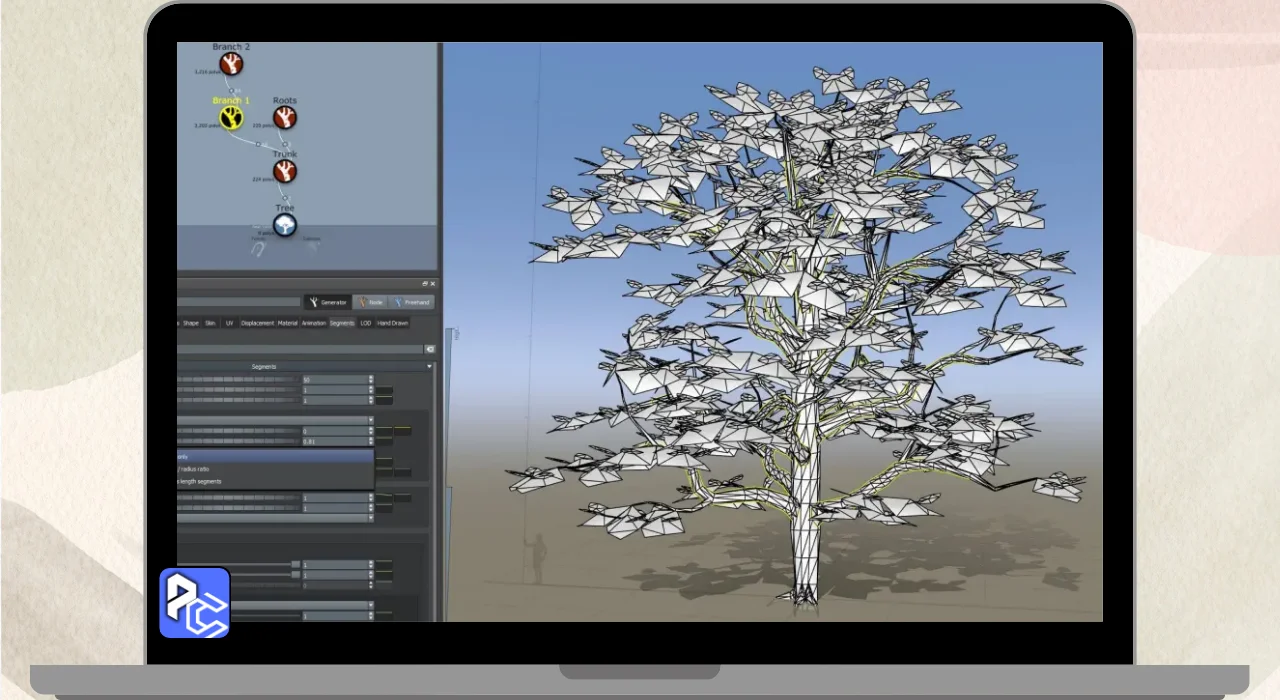Image resolution: width=1280 pixels, height=700 pixels.
Task: Click stepper arrows of the 0.81 field
Action: pyautogui.click(x=371, y=441)
